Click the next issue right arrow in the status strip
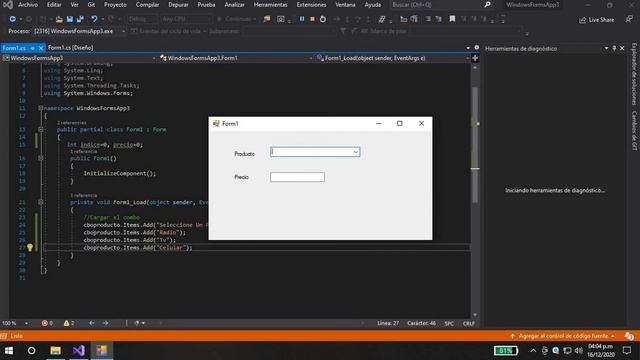640x360 pixels. click(105, 323)
